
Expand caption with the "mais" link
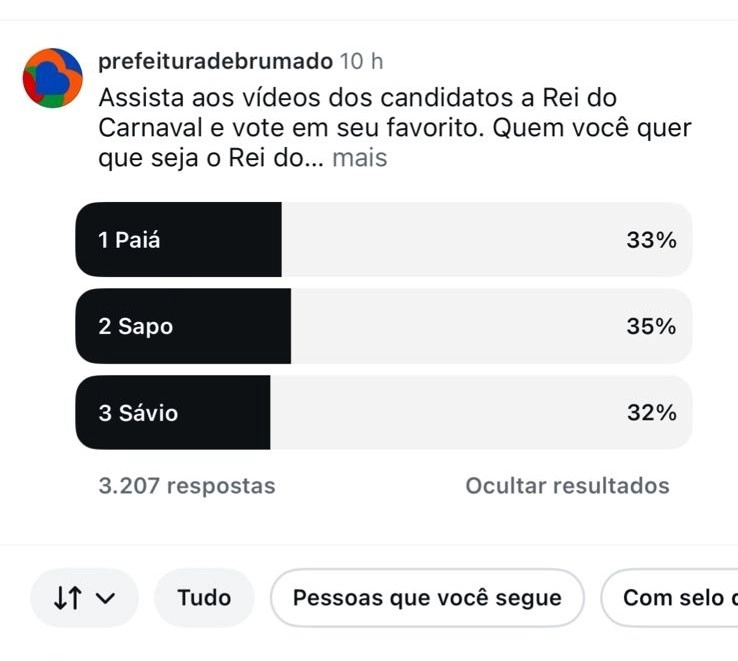click(359, 158)
